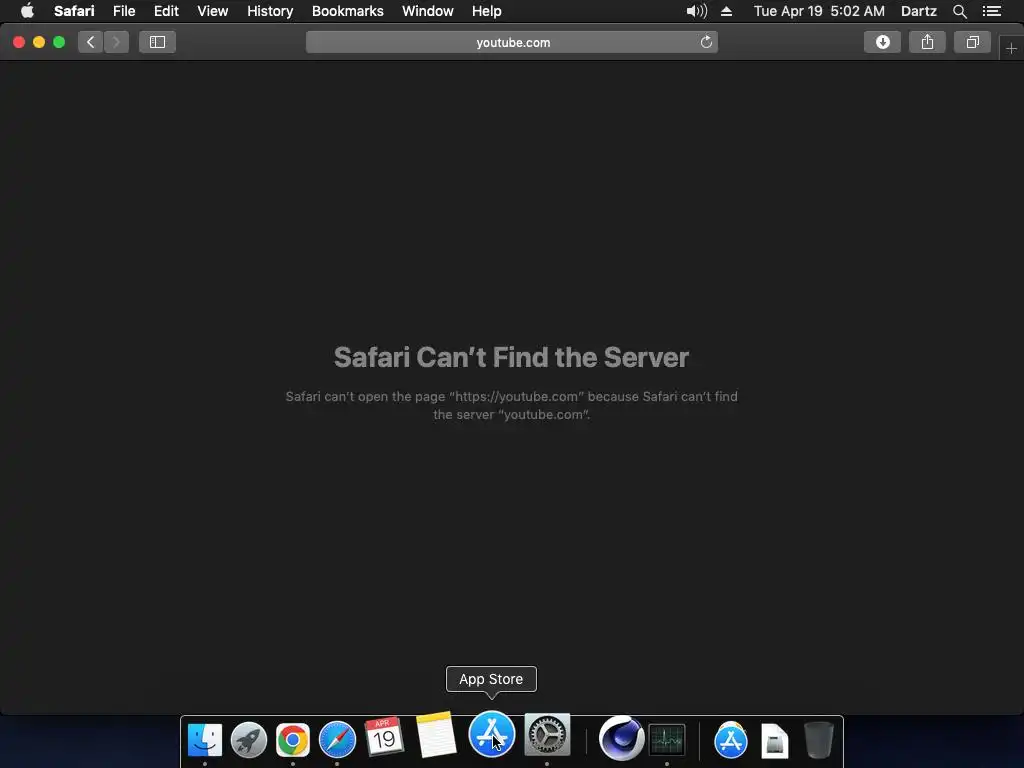Show the Safari sidebar
Screen dimensions: 1024x768
pyautogui.click(x=157, y=42)
